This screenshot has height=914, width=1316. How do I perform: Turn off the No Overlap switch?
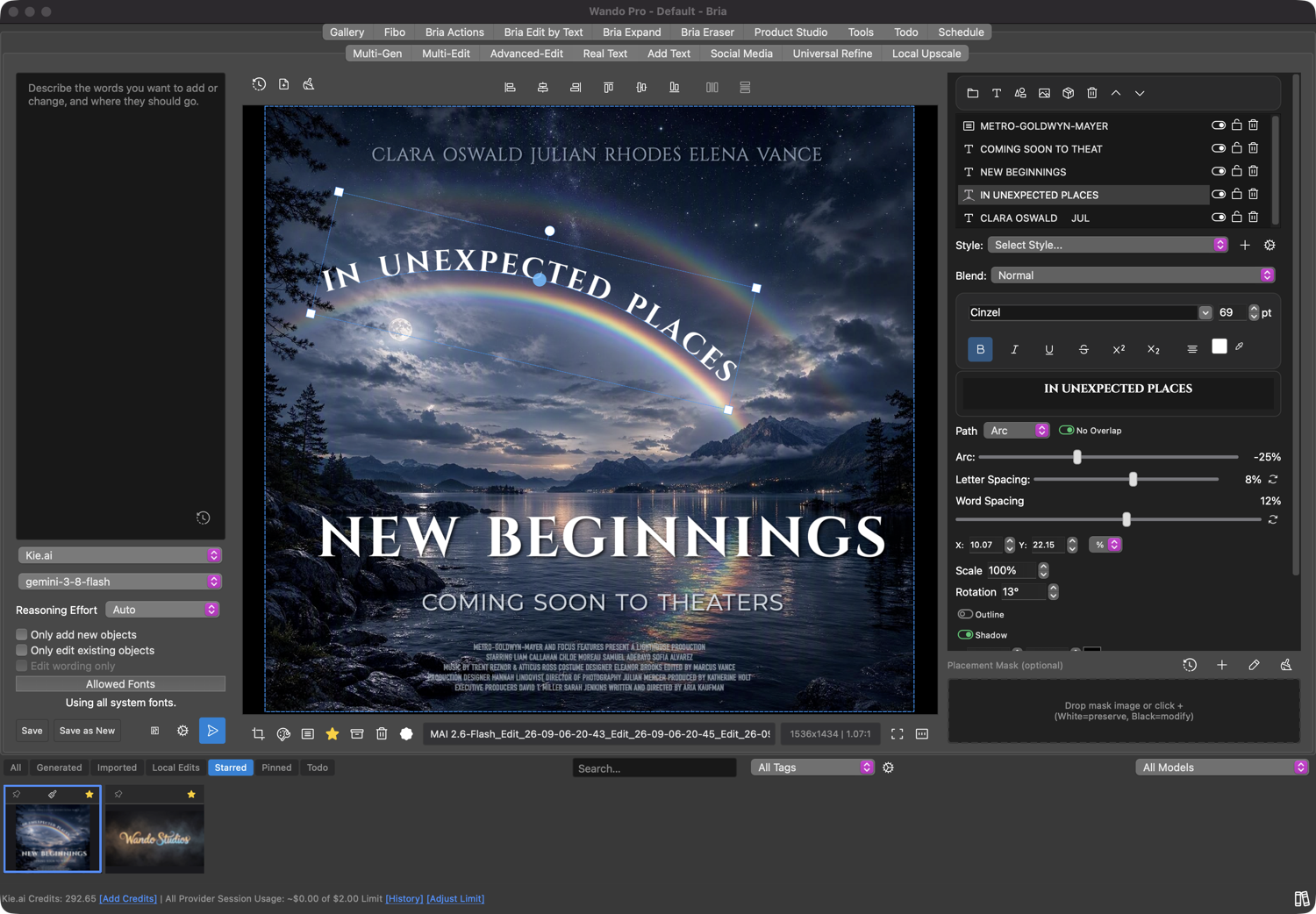tap(1067, 431)
